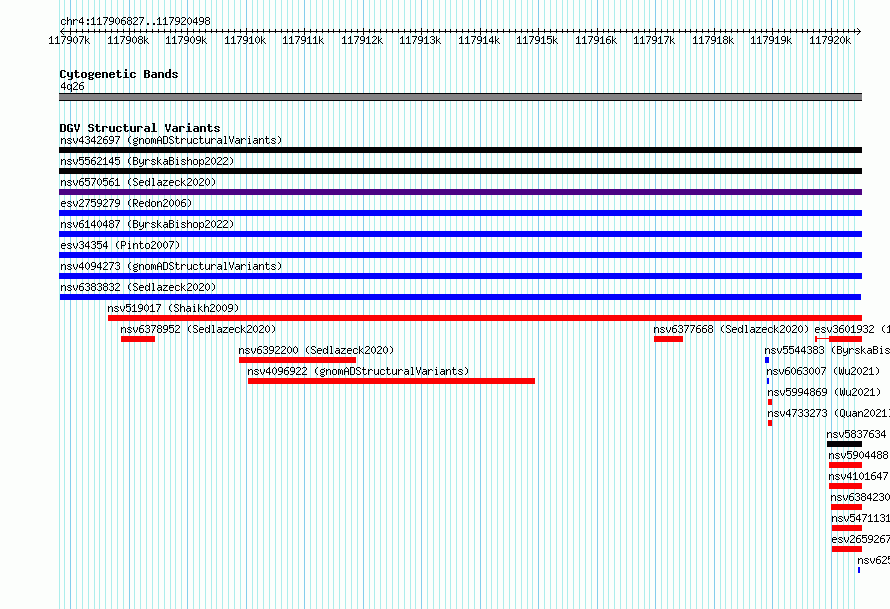Screen dimensions: 890x609
Task: Click the red bar under nsv4101647
Action: (845, 486)
